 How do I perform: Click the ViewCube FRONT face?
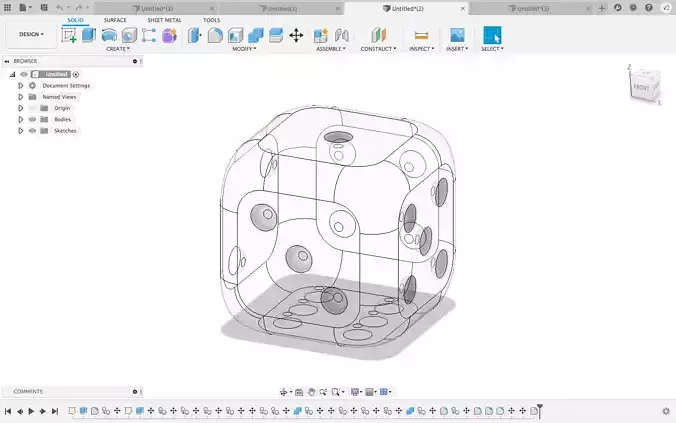point(641,88)
